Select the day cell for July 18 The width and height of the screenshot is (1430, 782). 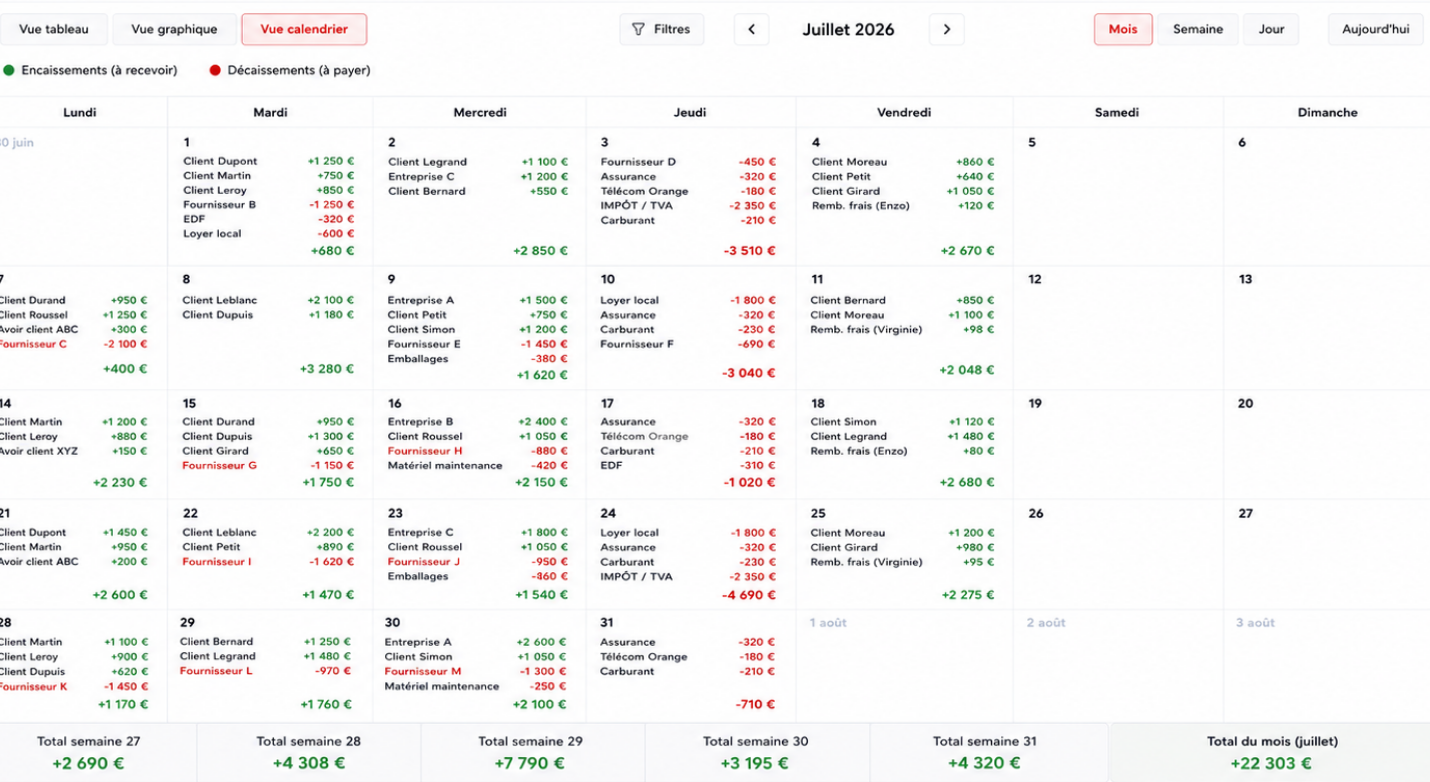904,444
